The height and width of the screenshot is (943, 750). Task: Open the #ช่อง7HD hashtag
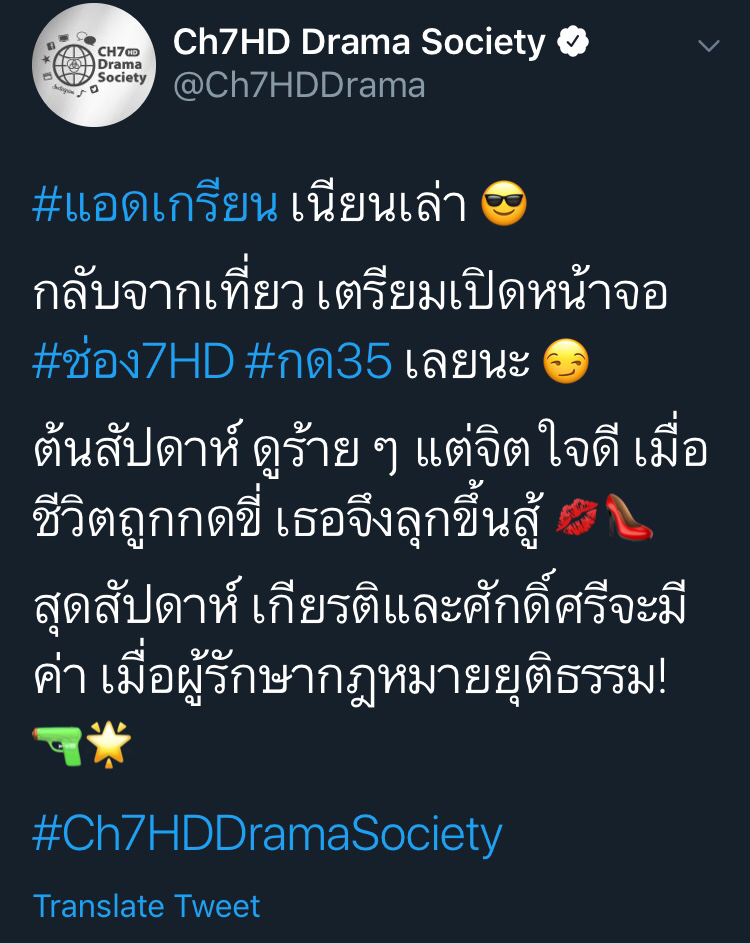pyautogui.click(x=133, y=361)
